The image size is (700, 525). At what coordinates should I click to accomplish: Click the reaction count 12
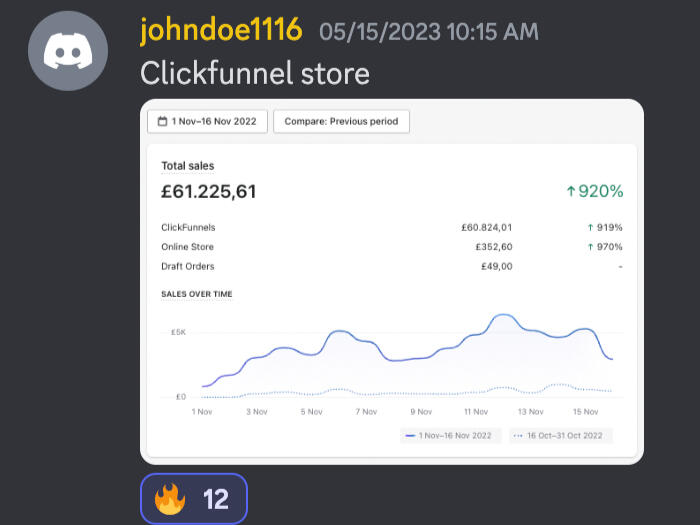(216, 499)
